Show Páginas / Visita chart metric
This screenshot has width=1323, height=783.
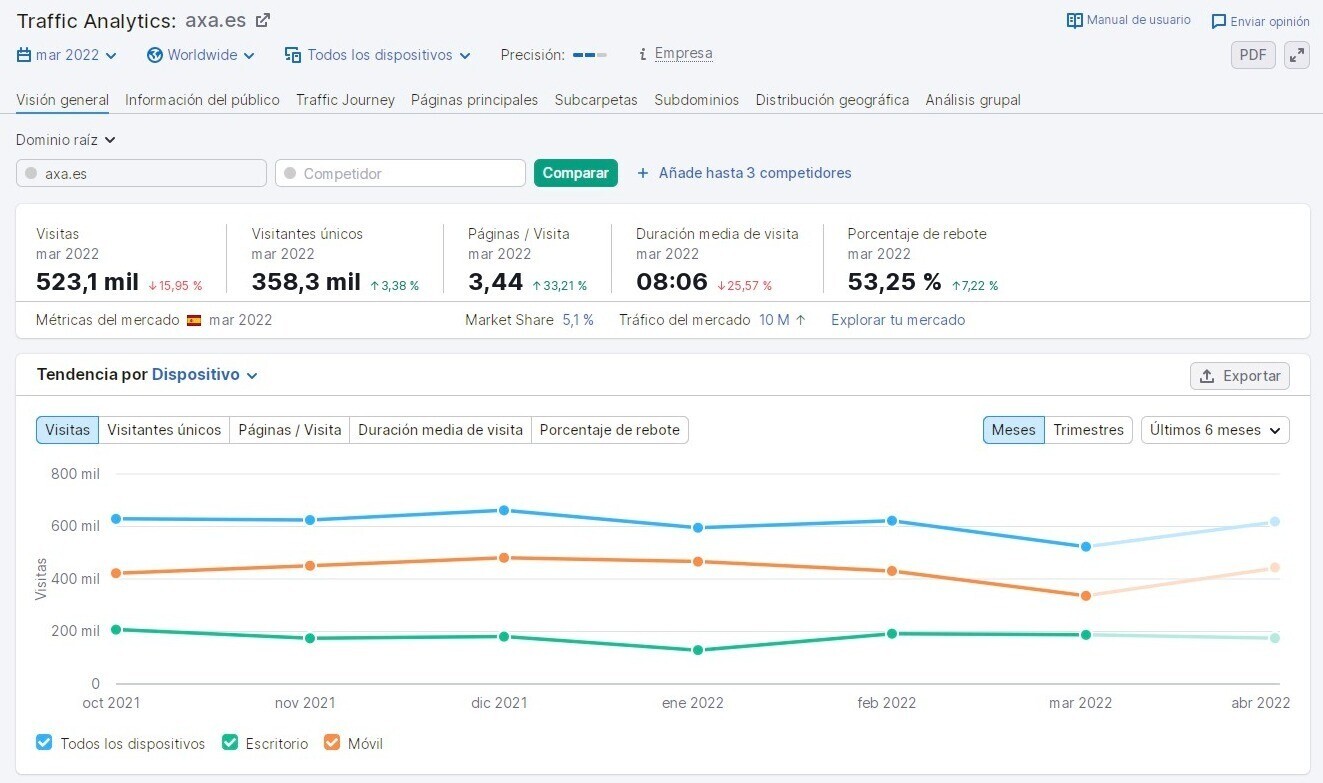click(290, 430)
